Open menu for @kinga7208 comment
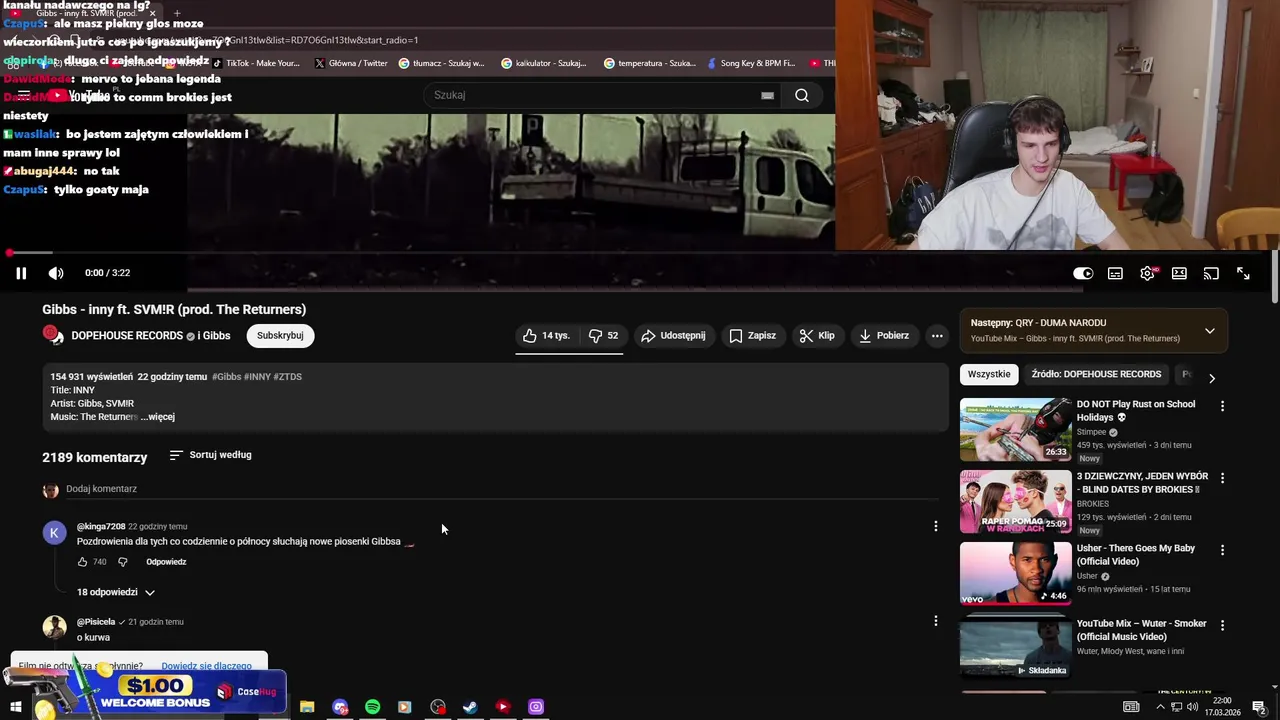This screenshot has height=720, width=1280. (936, 526)
